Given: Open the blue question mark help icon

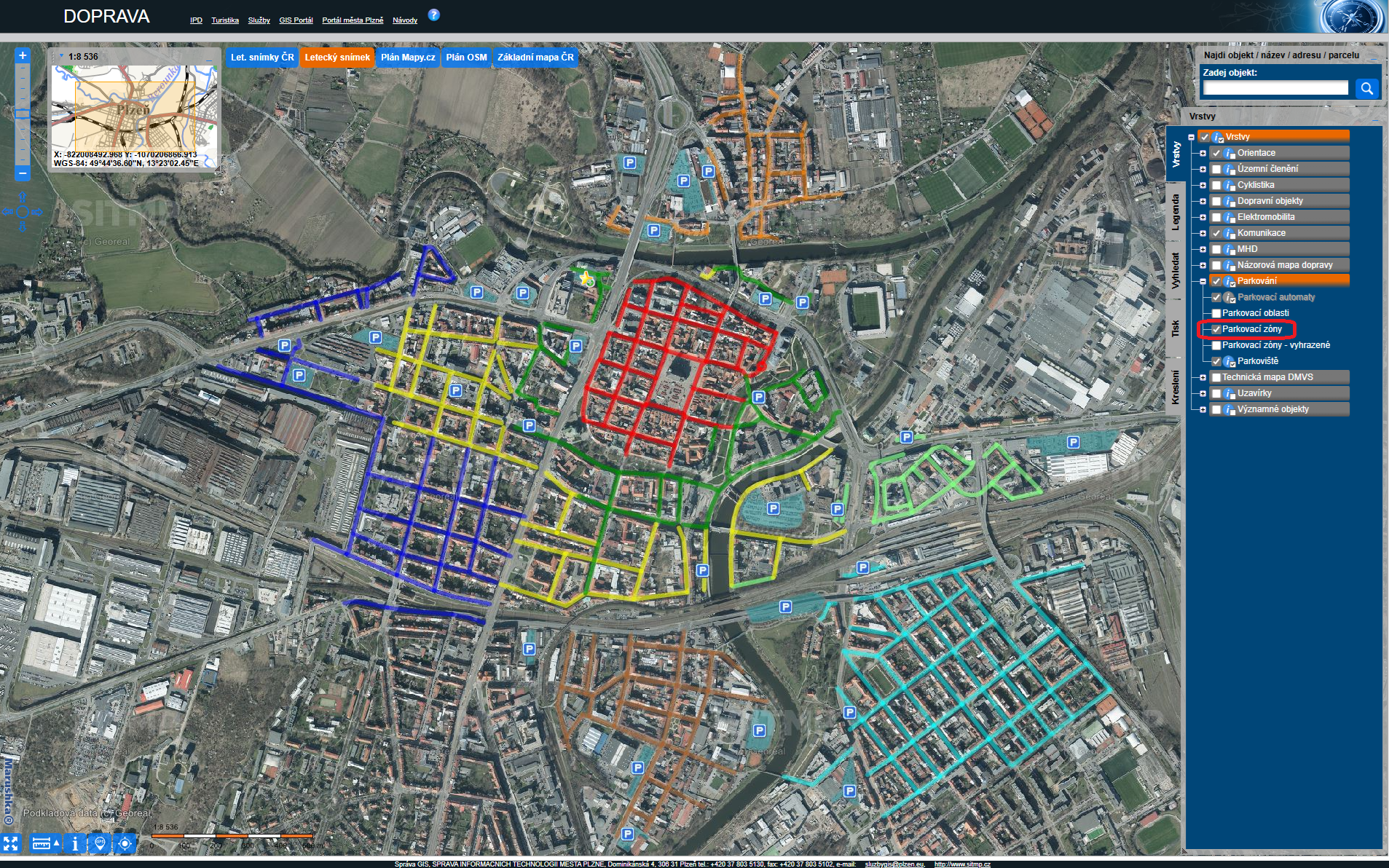Looking at the screenshot, I should [x=433, y=15].
